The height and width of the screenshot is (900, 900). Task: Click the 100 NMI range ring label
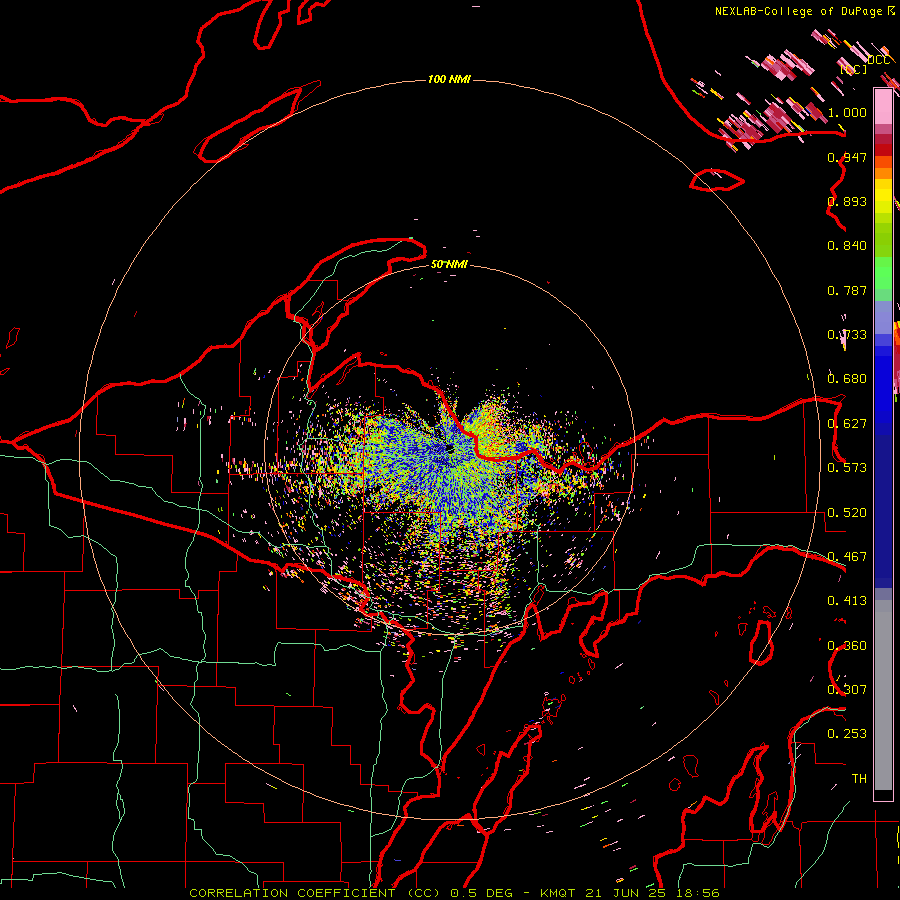coord(449,79)
